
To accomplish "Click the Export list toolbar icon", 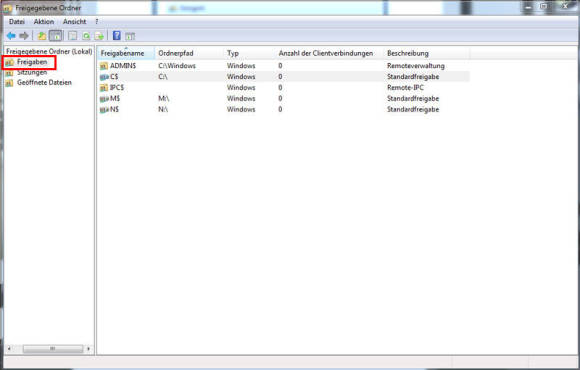I will pos(99,36).
